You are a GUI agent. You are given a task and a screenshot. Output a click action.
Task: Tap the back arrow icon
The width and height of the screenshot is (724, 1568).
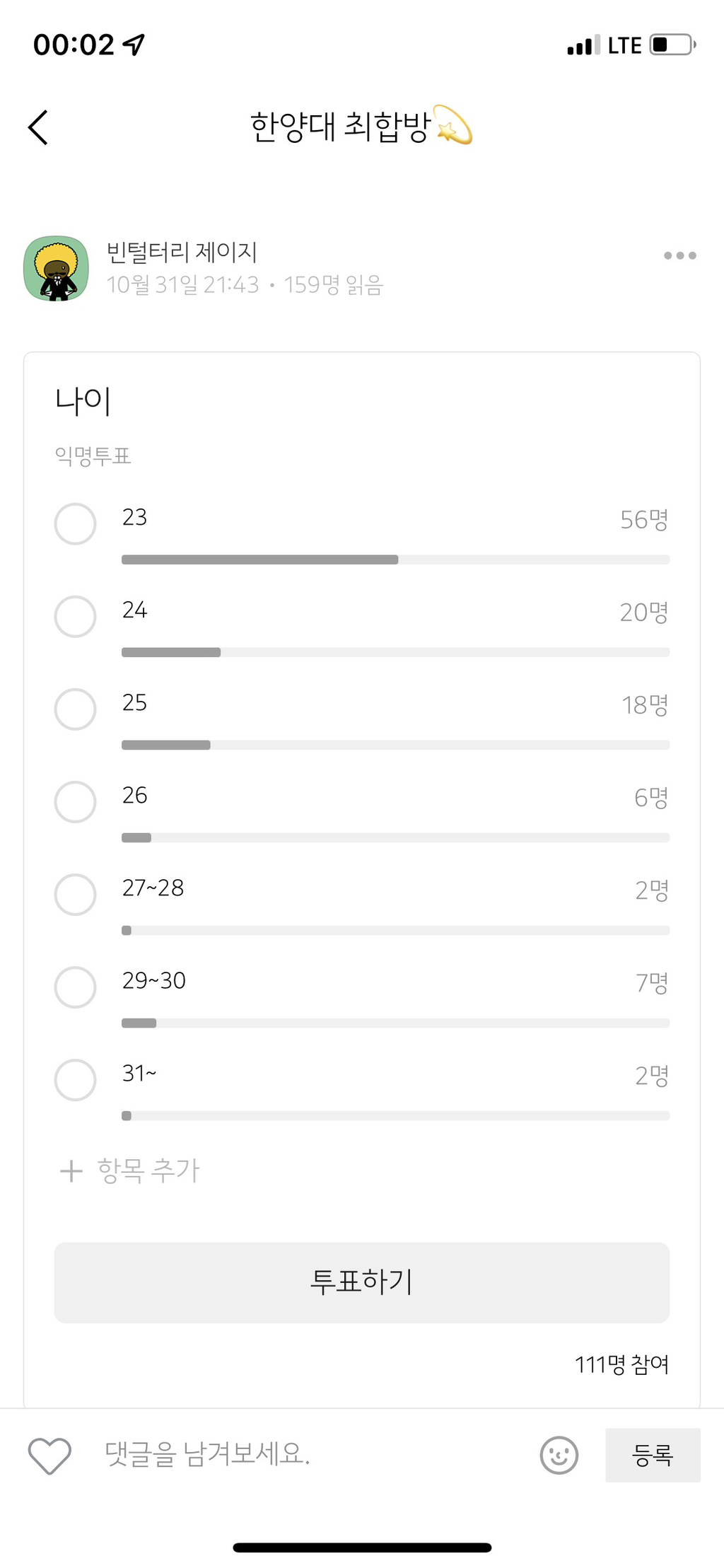(x=38, y=127)
